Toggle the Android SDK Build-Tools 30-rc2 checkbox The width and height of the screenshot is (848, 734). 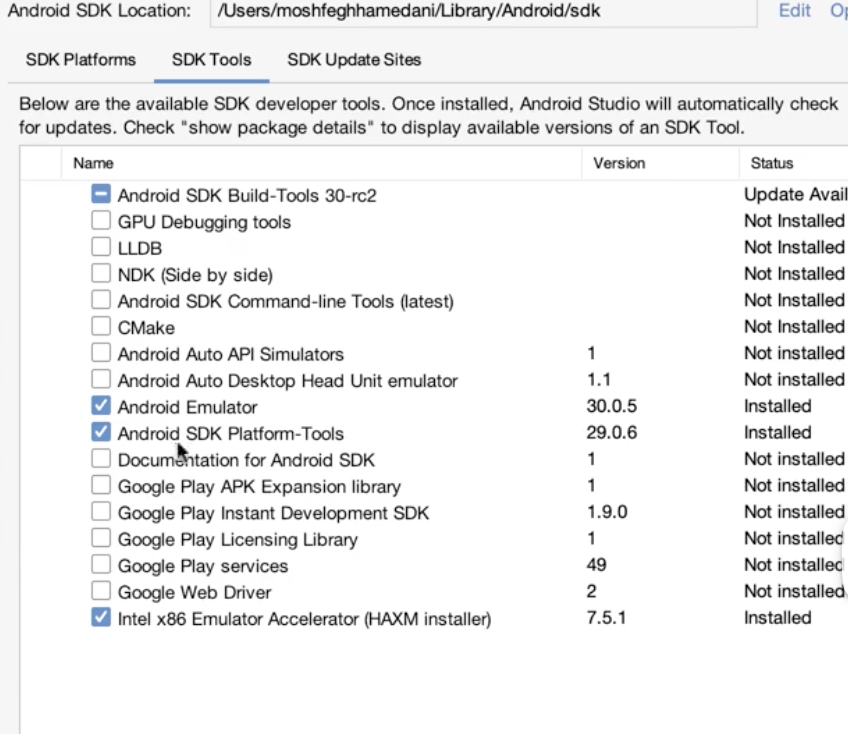(x=101, y=194)
